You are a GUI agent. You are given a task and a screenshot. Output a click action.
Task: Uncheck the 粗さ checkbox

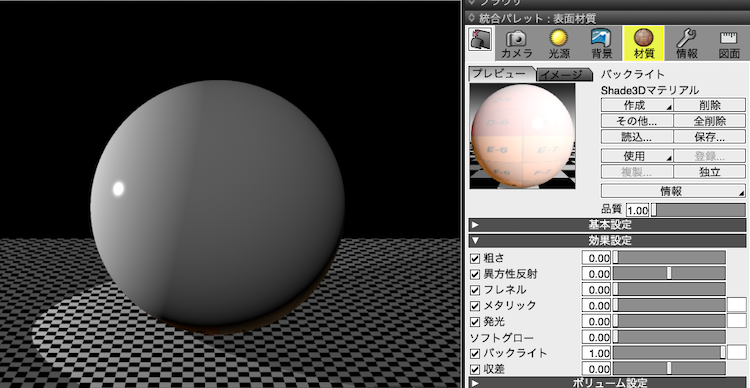coord(475,258)
